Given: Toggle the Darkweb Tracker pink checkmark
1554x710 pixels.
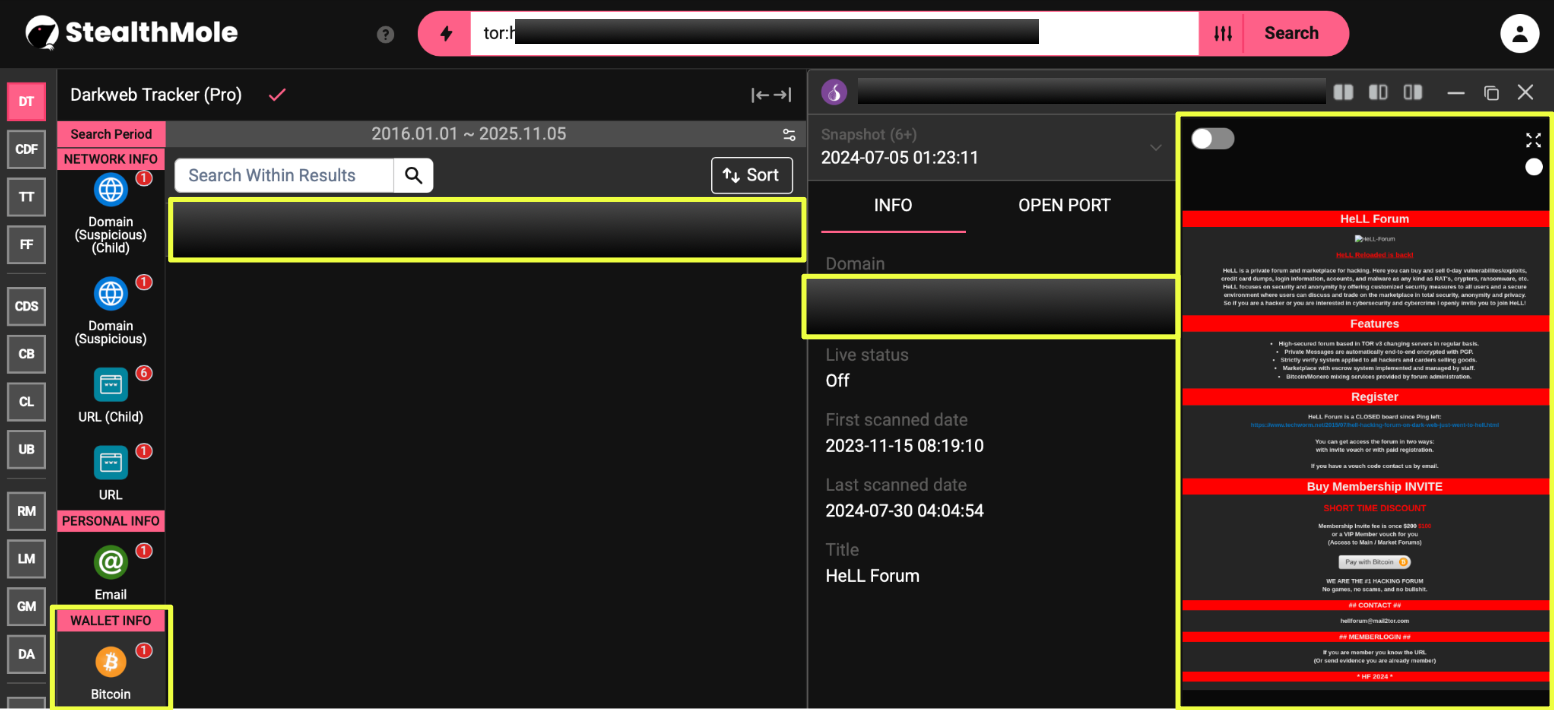Looking at the screenshot, I should [x=277, y=95].
